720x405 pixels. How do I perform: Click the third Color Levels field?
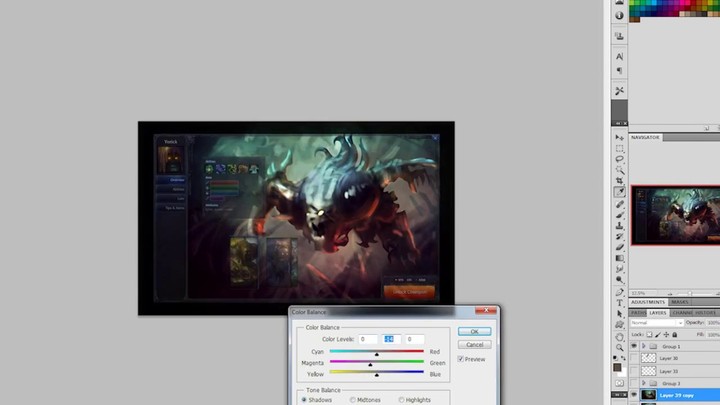click(x=415, y=339)
